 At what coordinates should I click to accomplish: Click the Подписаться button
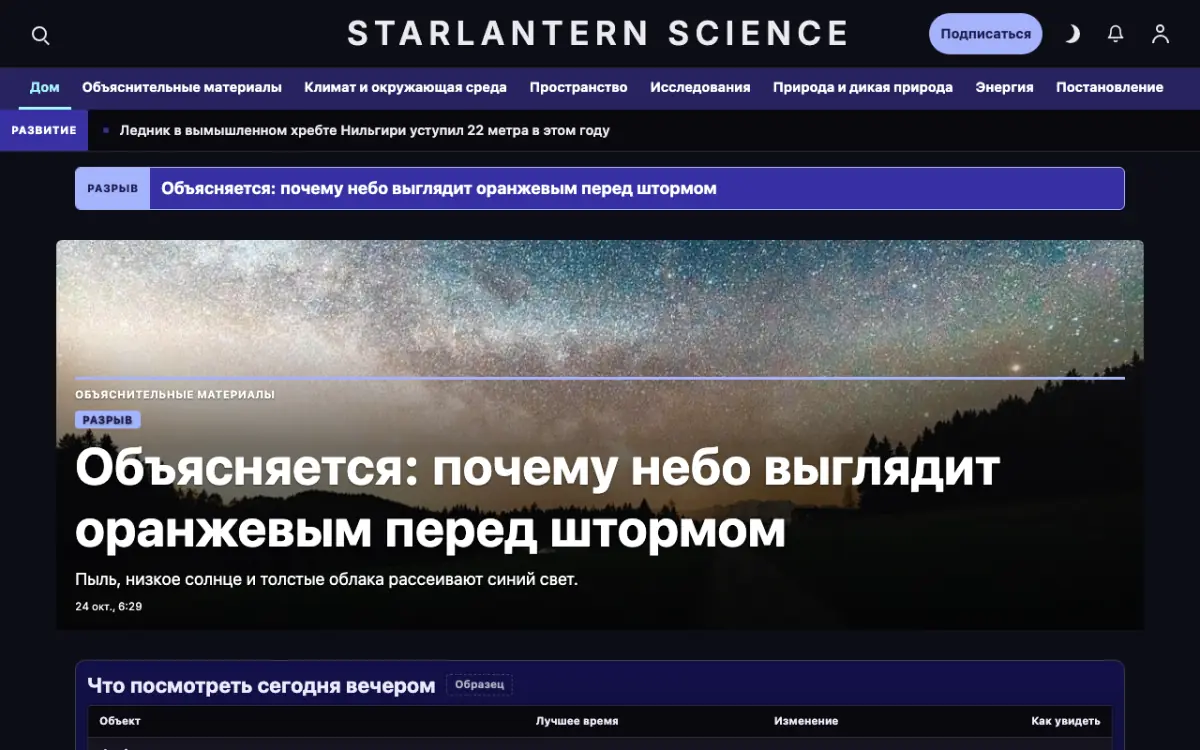click(985, 34)
